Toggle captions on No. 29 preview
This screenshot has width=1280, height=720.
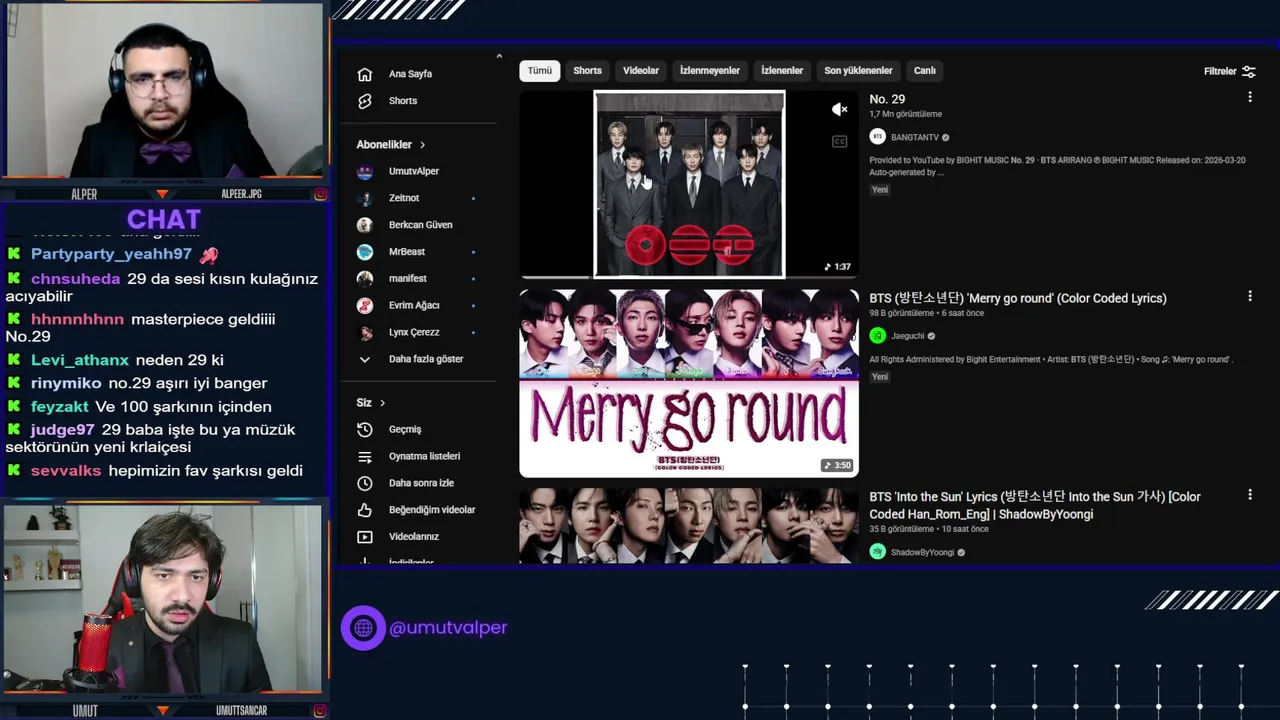(x=840, y=142)
